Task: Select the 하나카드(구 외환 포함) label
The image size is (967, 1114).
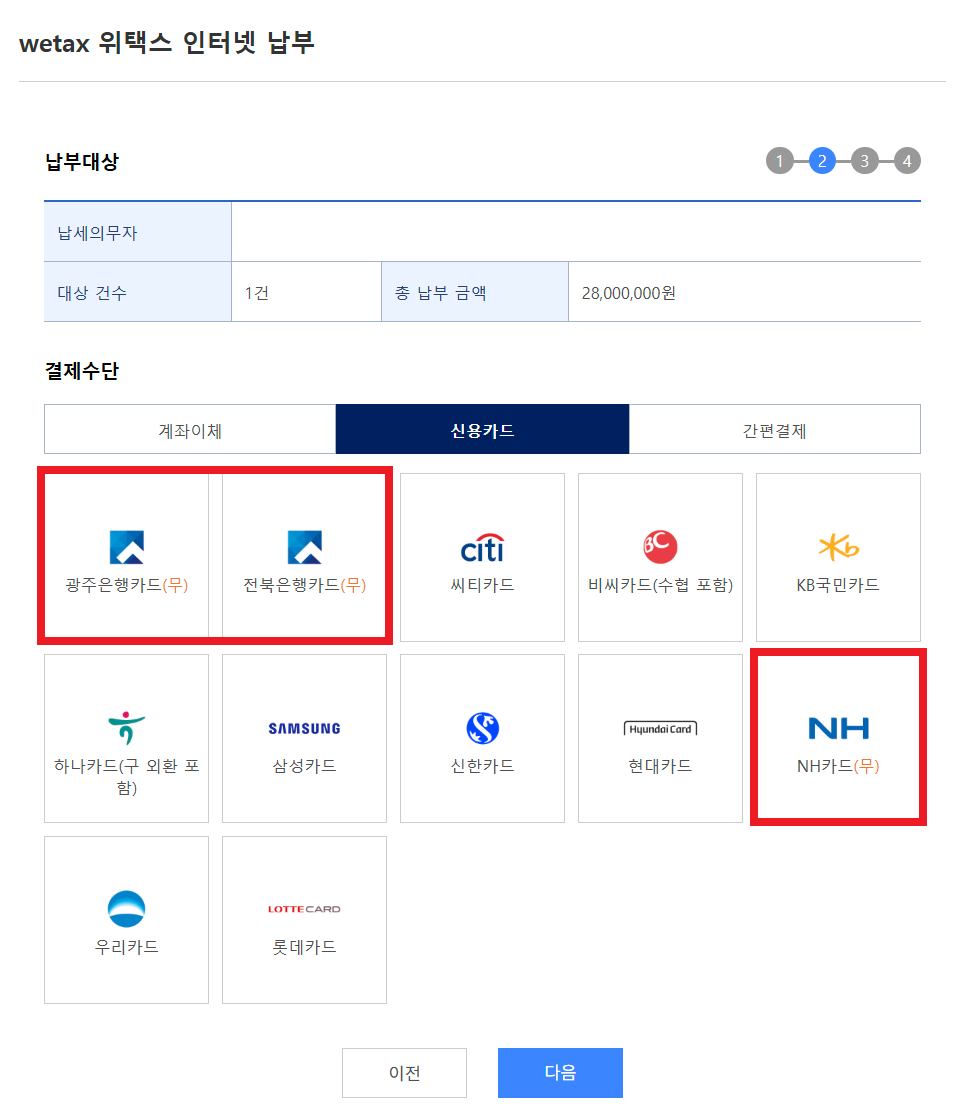Action: point(126,777)
